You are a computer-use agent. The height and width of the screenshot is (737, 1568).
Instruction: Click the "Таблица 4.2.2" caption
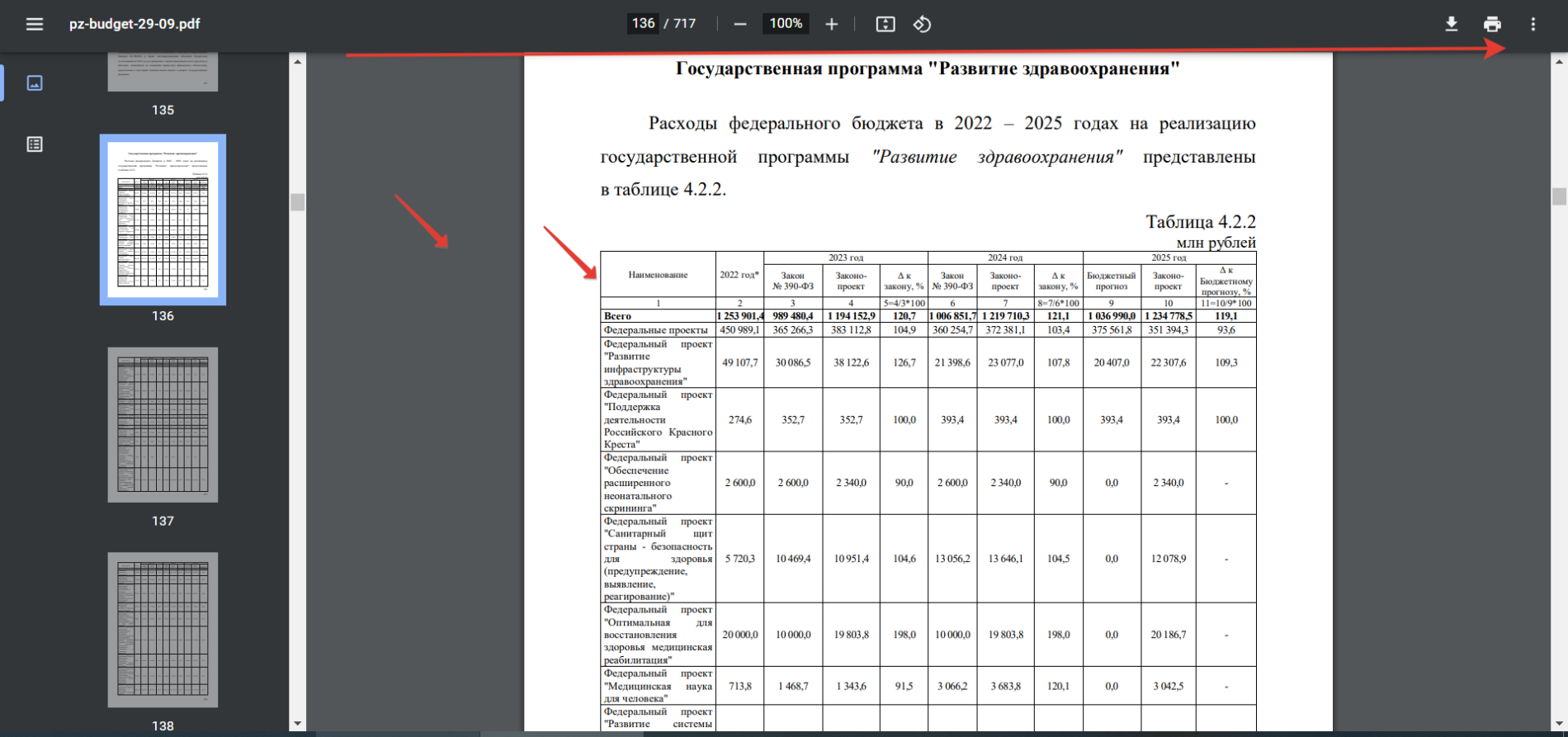(x=1201, y=221)
